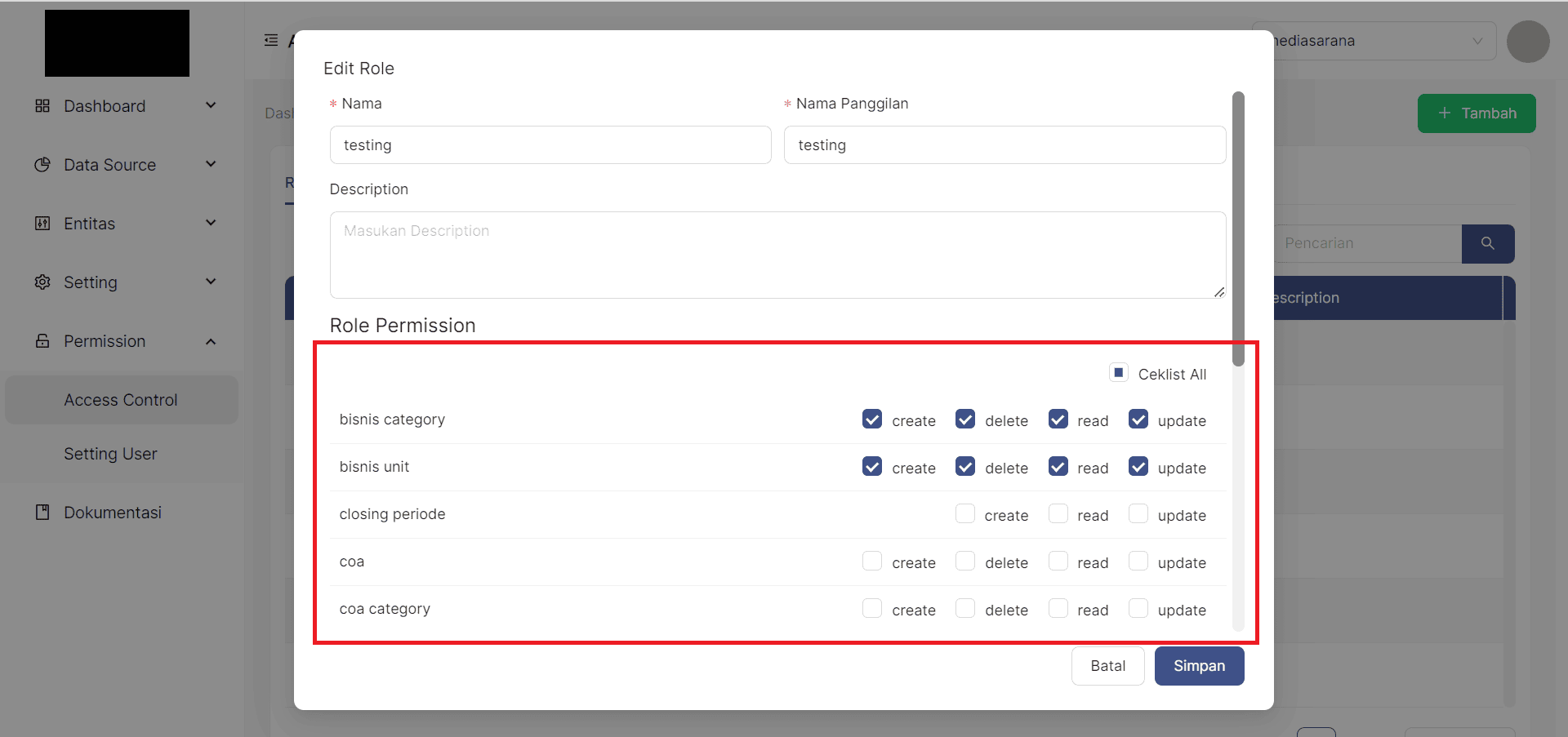
Task: Click the Simpan button
Action: click(1199, 666)
